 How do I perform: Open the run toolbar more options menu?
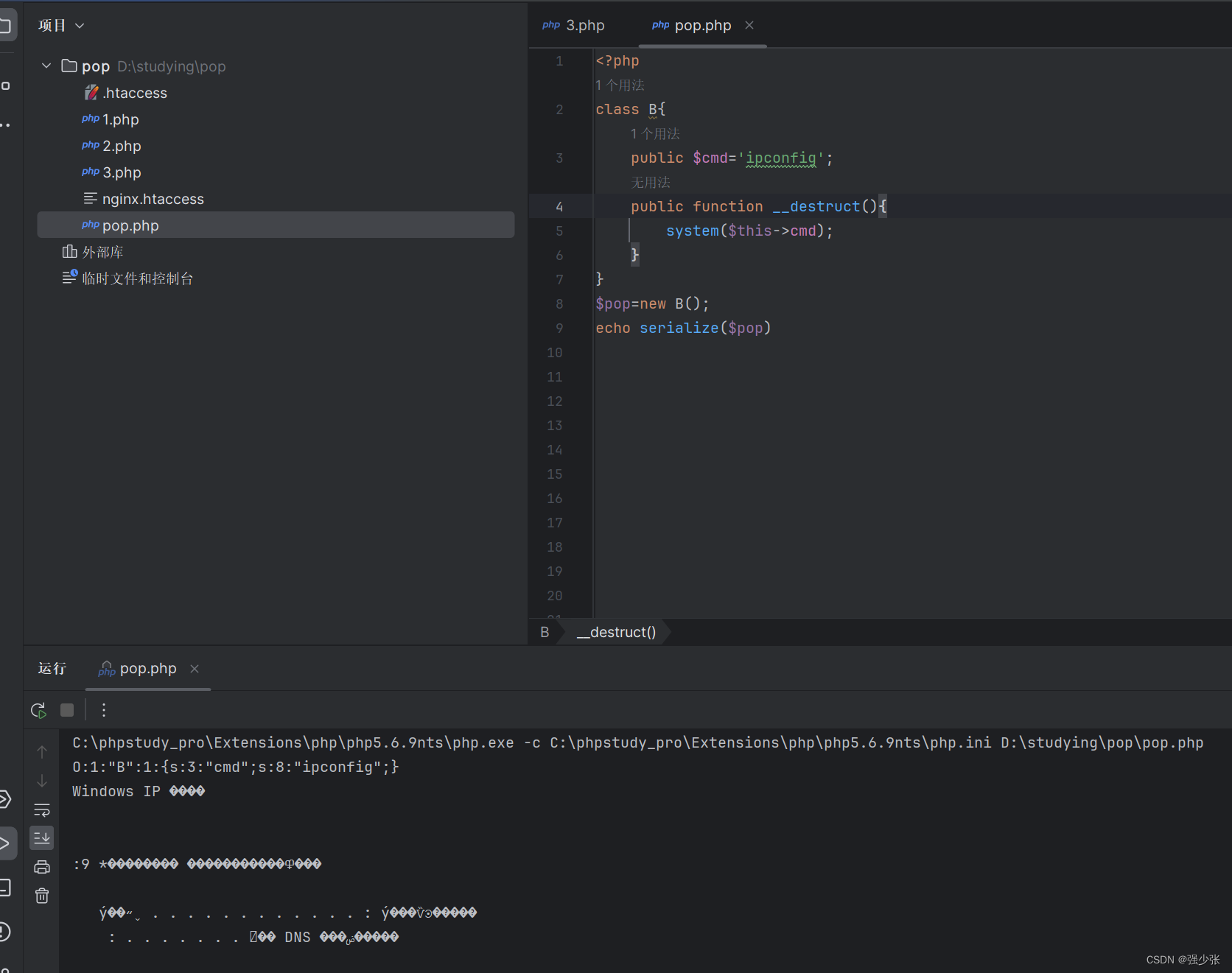[x=104, y=710]
